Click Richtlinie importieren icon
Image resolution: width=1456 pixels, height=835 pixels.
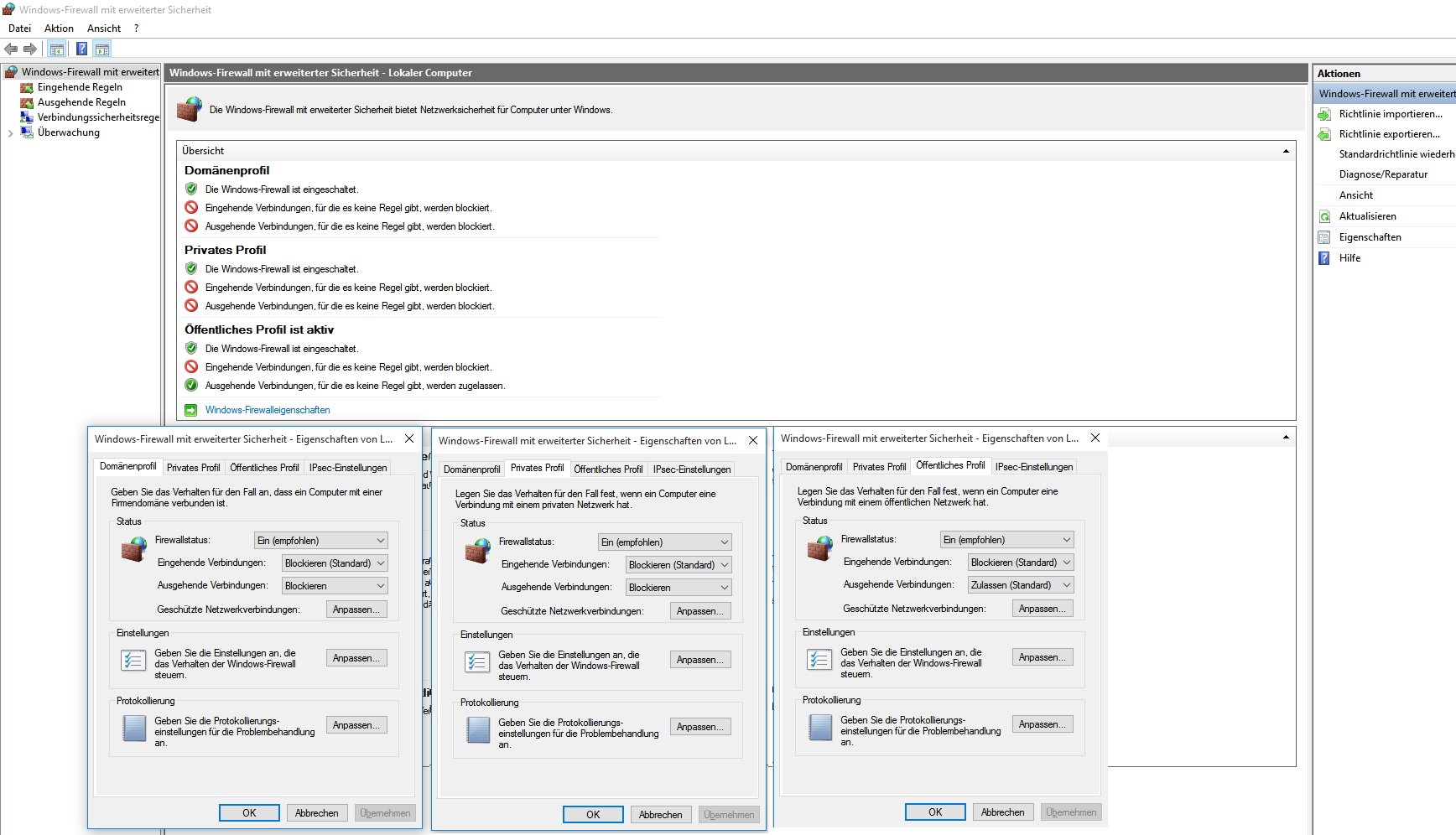pos(1324,114)
